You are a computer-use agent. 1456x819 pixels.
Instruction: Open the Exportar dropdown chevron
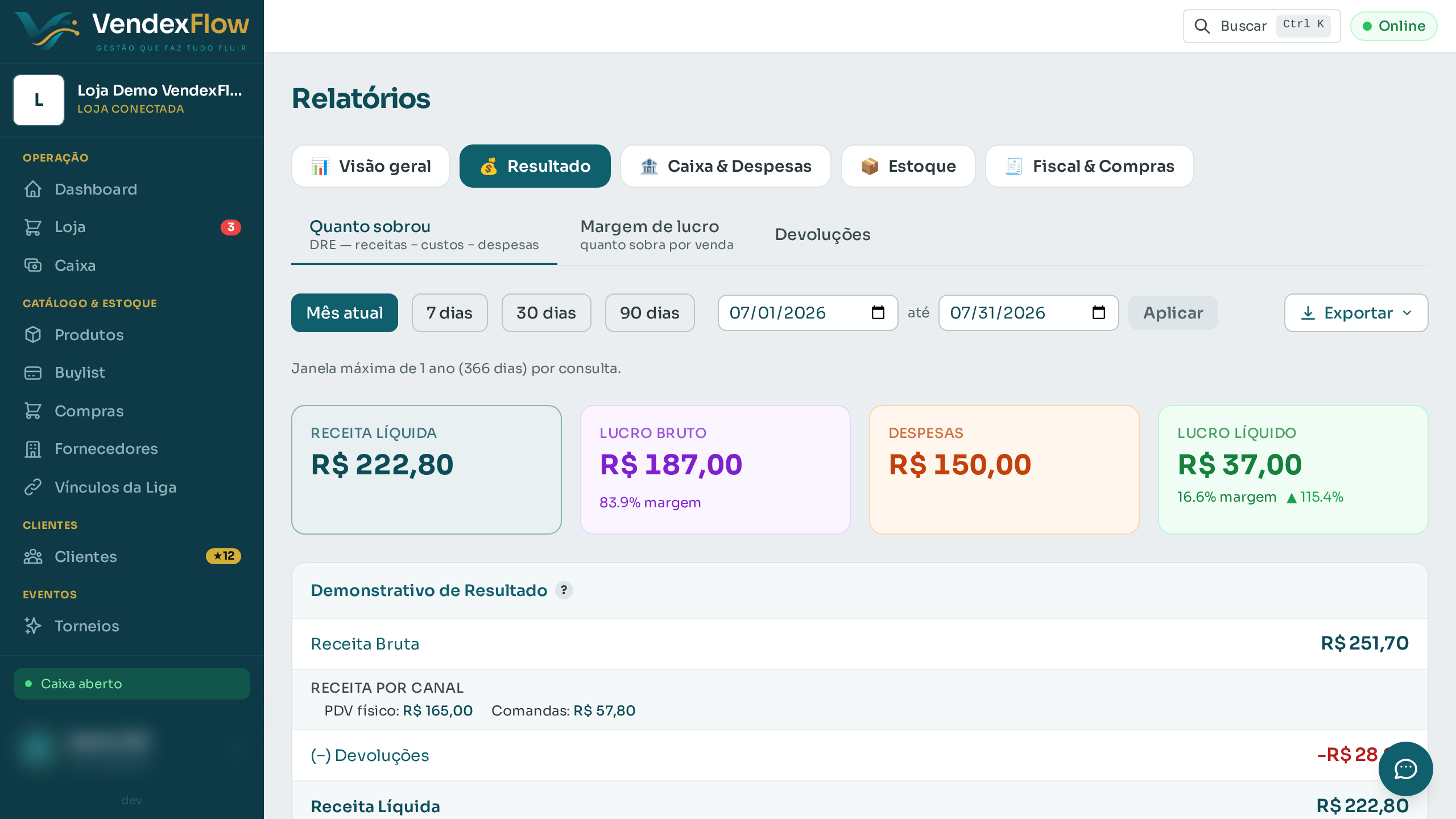click(x=1407, y=313)
